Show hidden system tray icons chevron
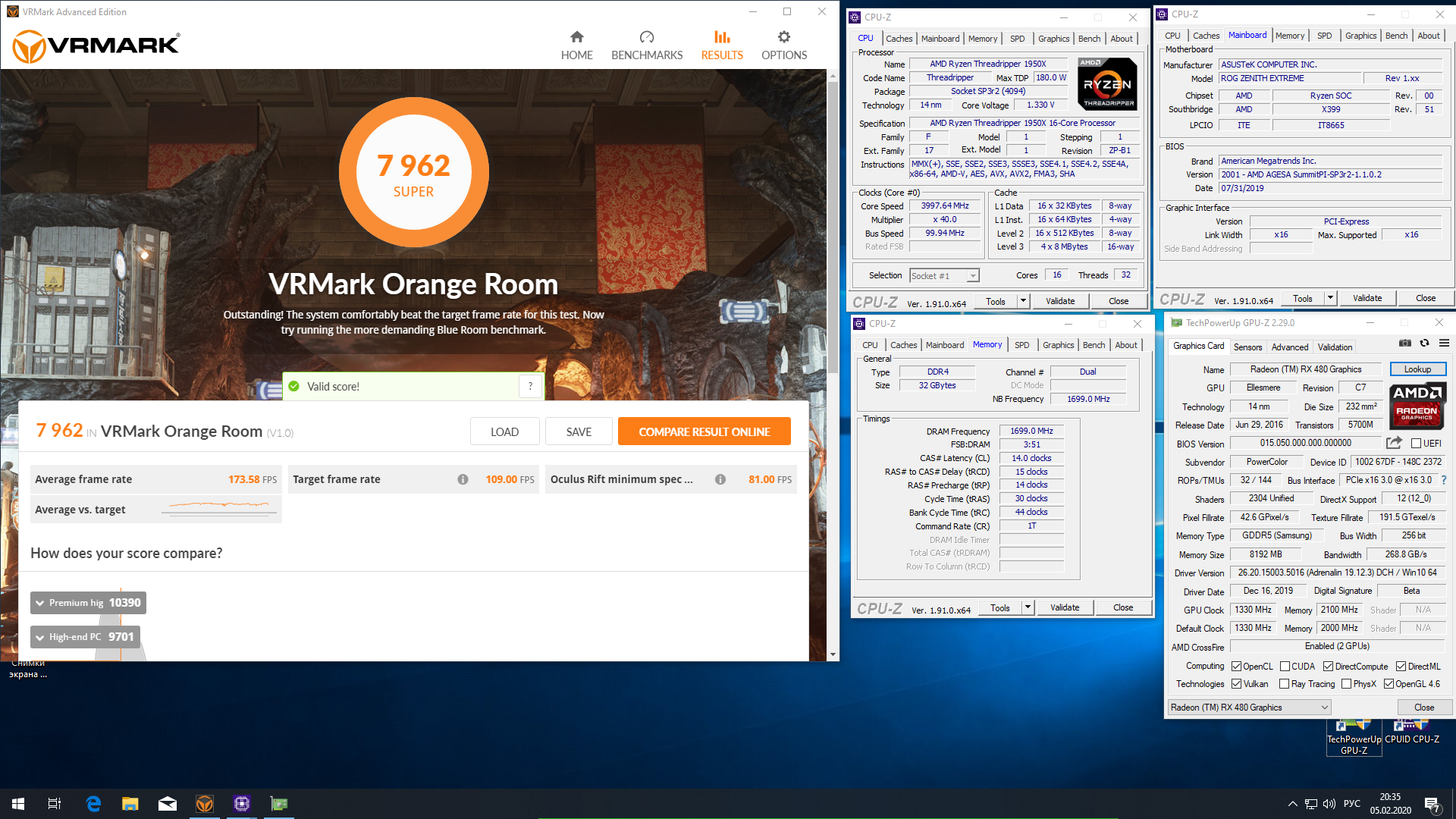 coord(1292,804)
